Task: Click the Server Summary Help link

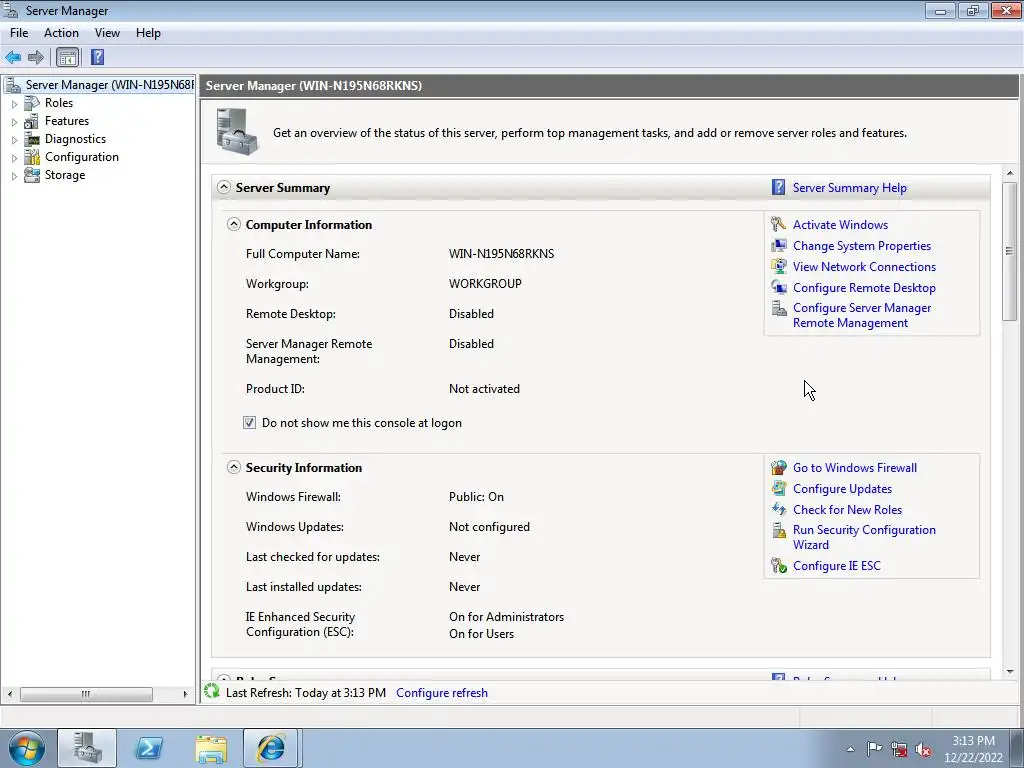Action: pyautogui.click(x=849, y=187)
